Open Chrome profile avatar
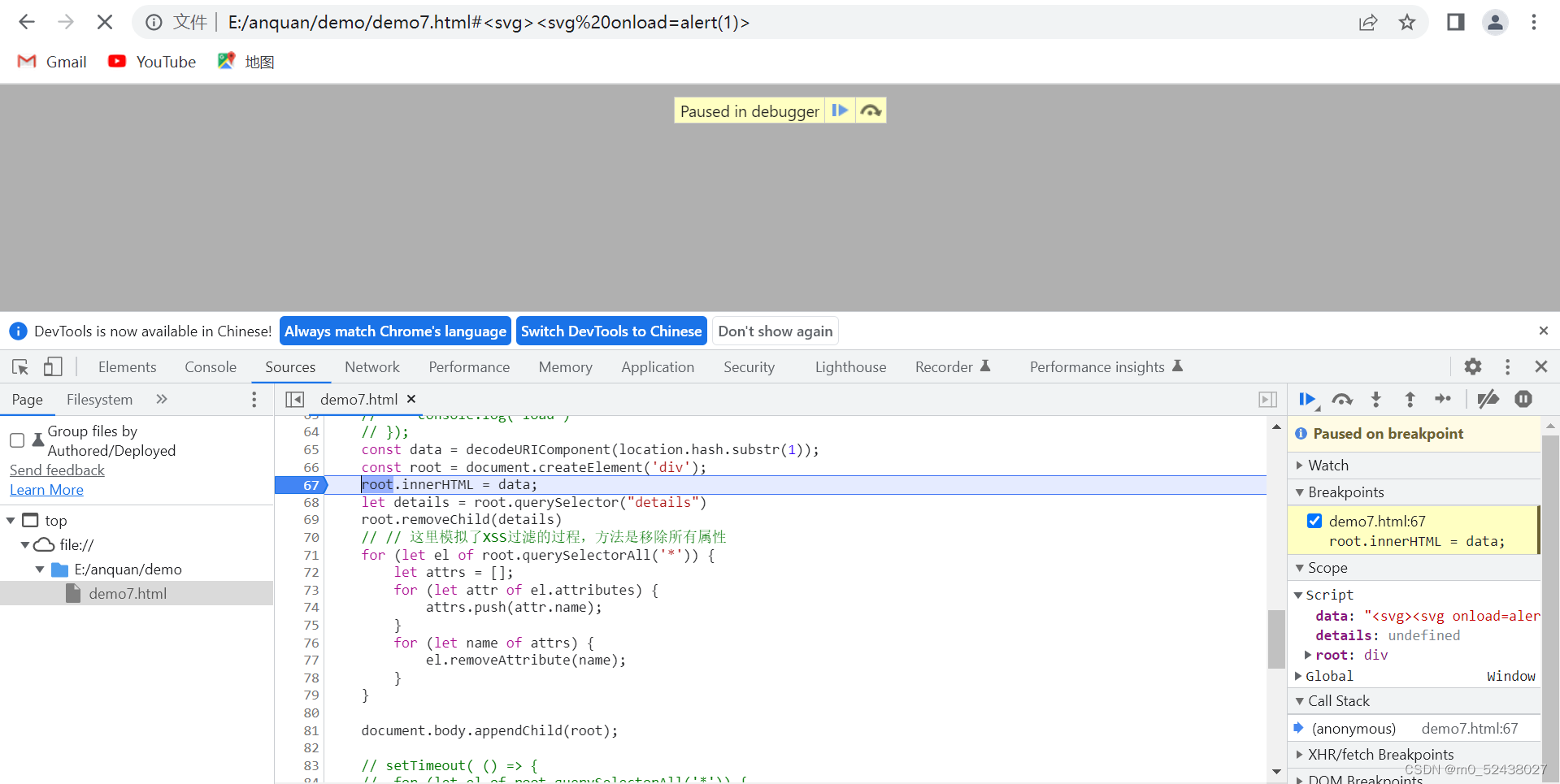 click(1495, 22)
